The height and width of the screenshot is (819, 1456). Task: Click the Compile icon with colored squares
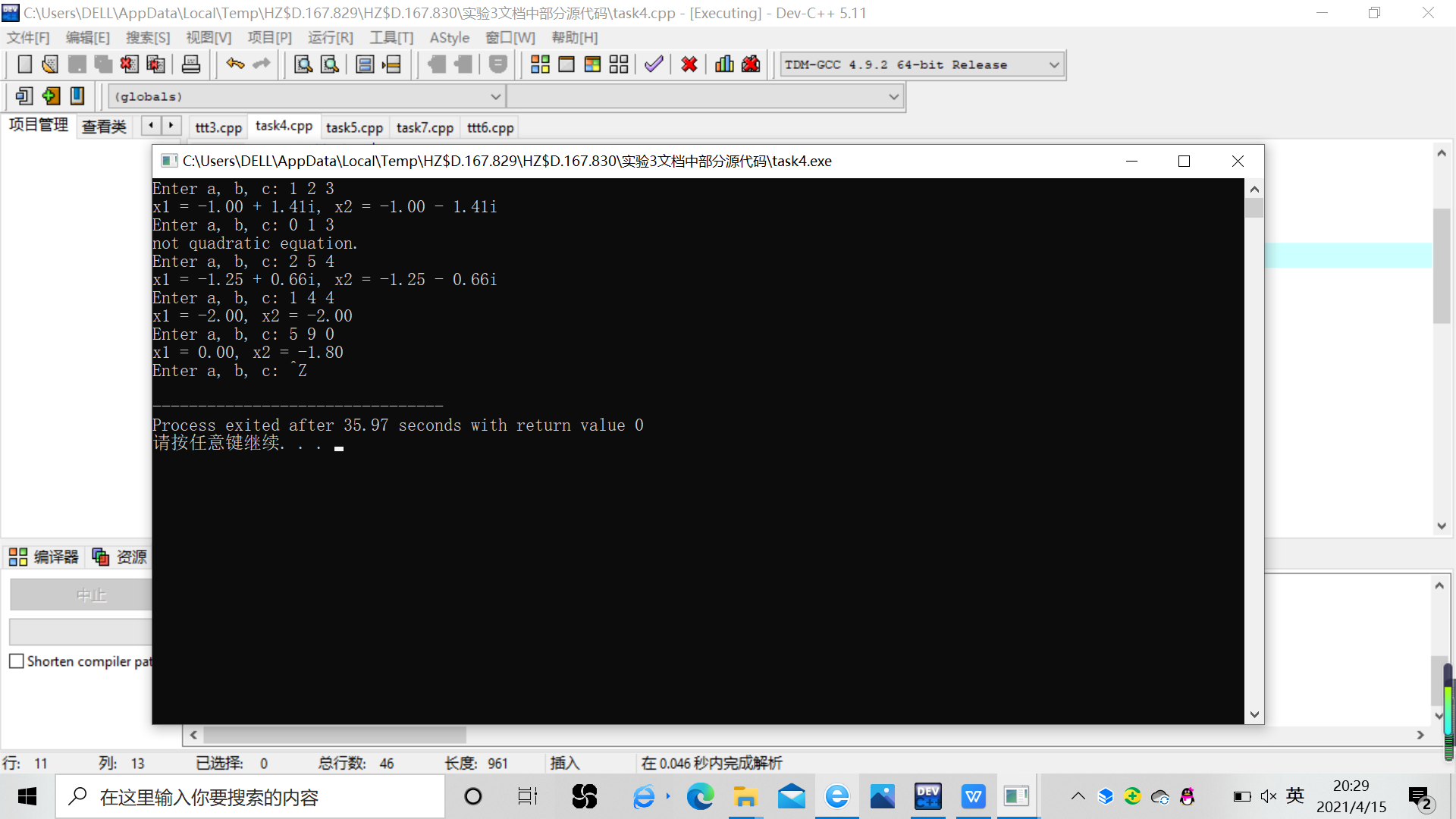click(x=540, y=64)
